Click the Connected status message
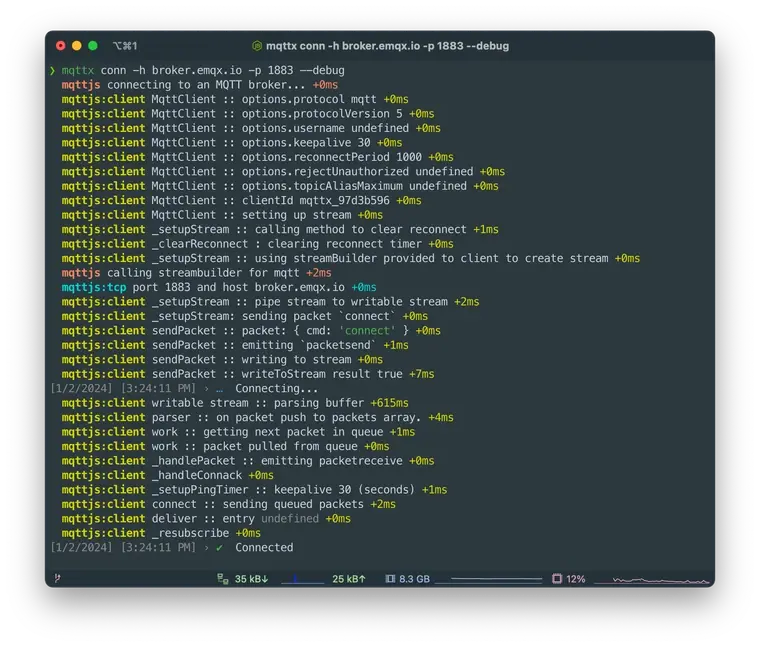760x647 pixels. click(x=264, y=548)
